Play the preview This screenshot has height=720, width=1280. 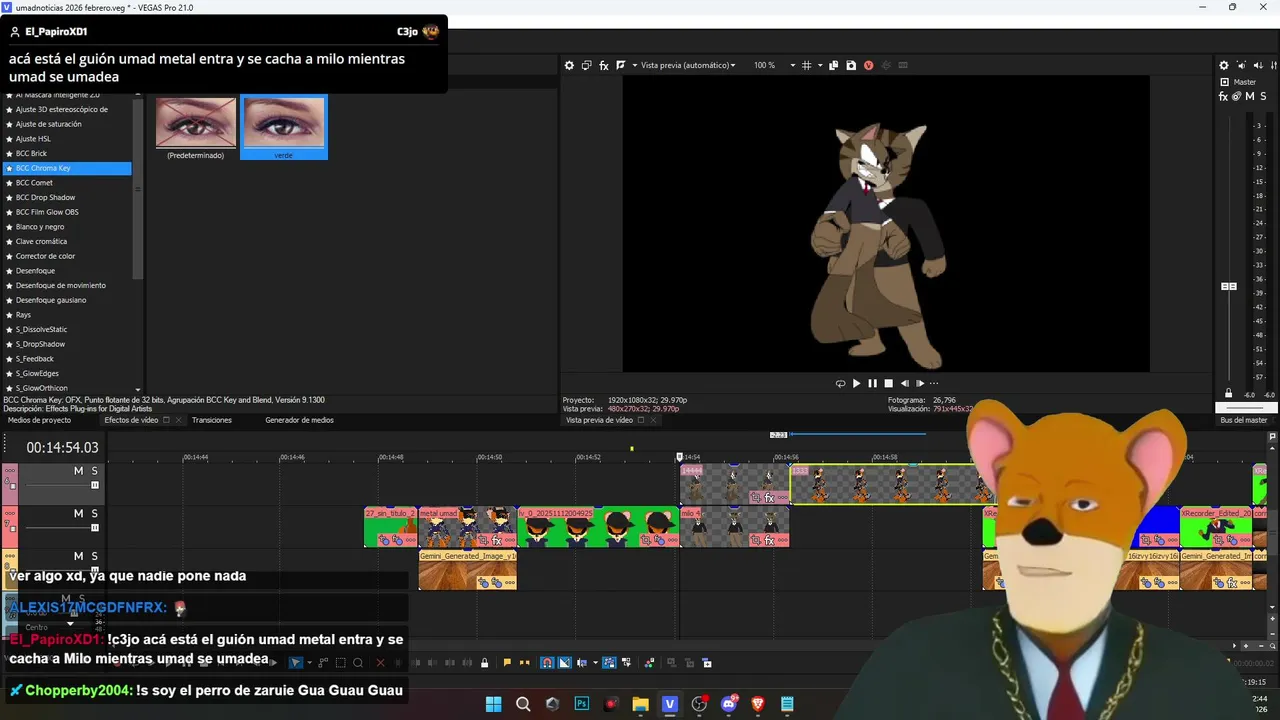856,383
